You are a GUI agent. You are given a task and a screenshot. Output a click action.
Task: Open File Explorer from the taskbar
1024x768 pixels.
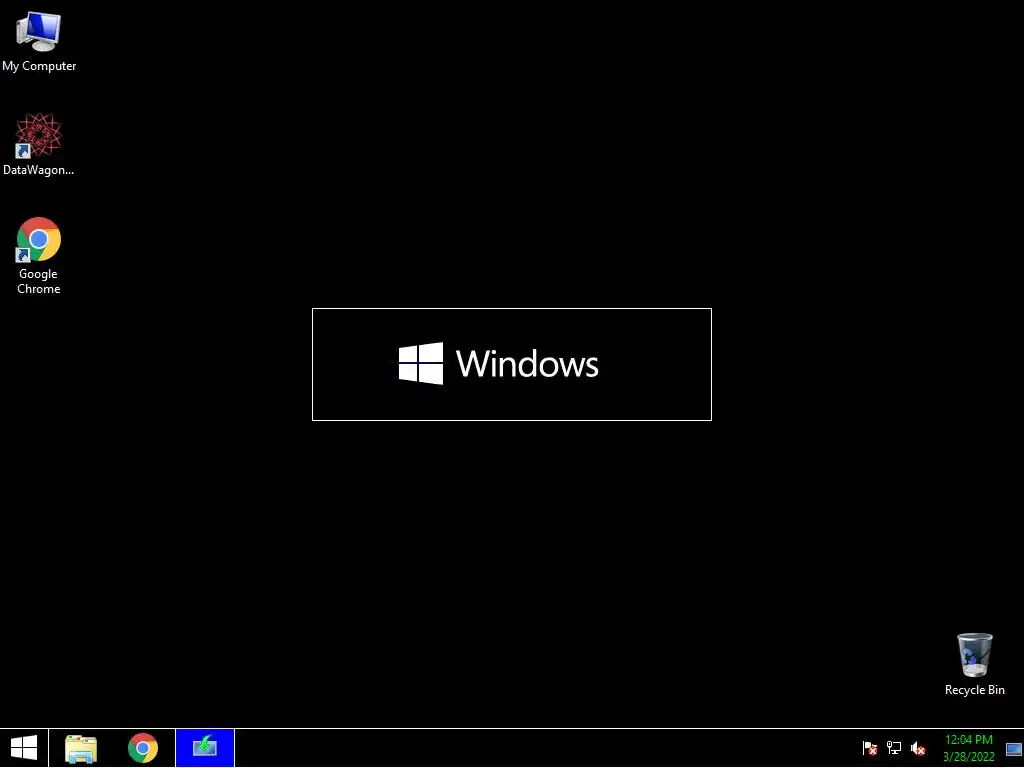pos(81,748)
